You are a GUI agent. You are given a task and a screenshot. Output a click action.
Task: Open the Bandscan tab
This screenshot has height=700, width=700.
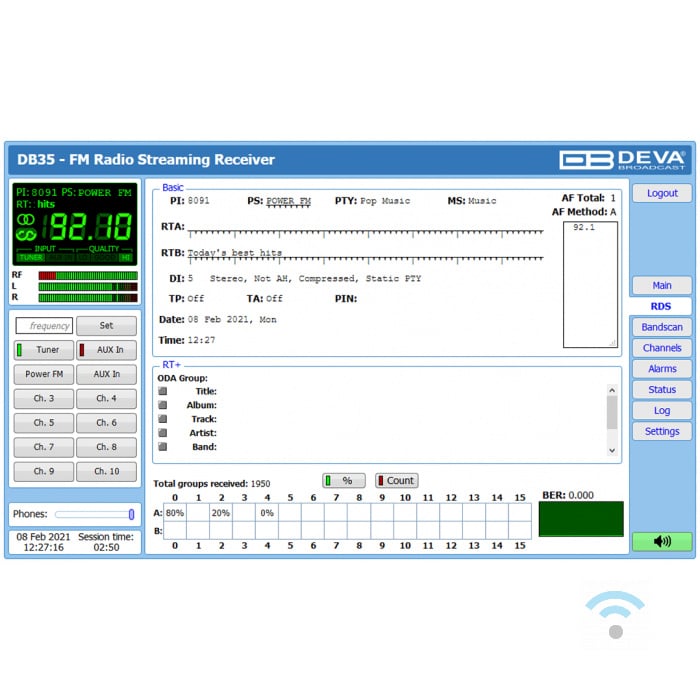coord(661,327)
